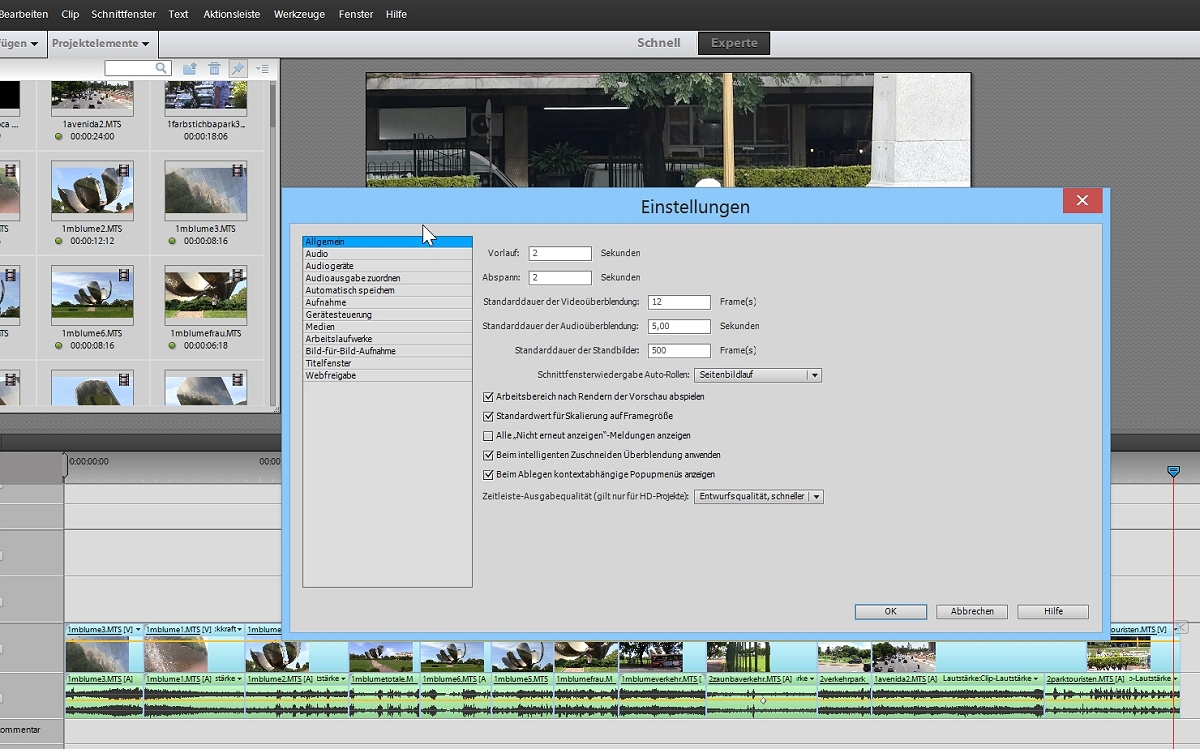Click the filmstrip icon on 1mblume2.MTS thumbnail
The width and height of the screenshot is (1200, 749).
pyautogui.click(x=124, y=170)
